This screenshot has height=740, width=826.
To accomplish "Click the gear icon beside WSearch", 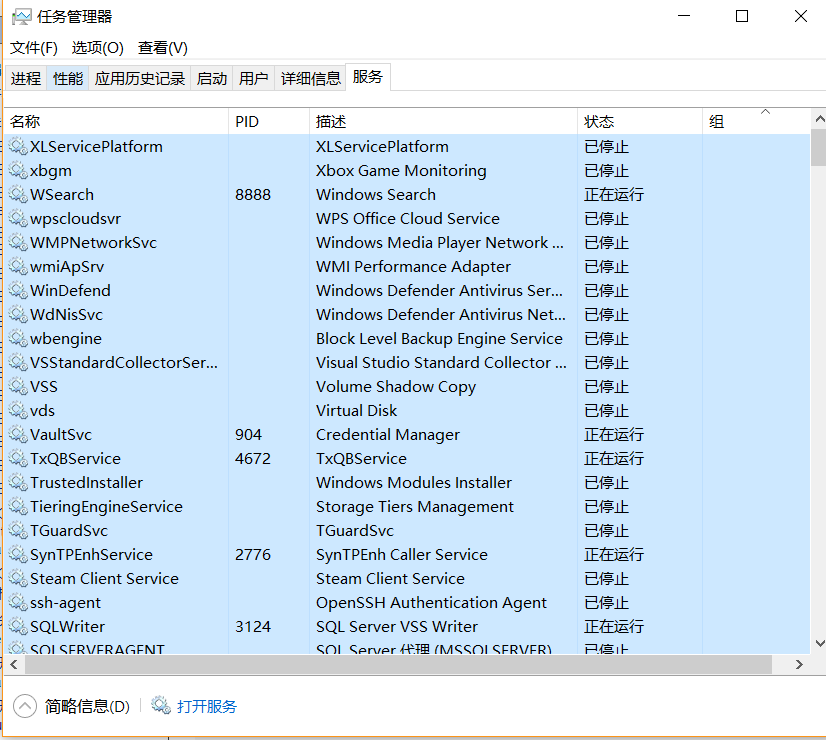I will tap(18, 194).
